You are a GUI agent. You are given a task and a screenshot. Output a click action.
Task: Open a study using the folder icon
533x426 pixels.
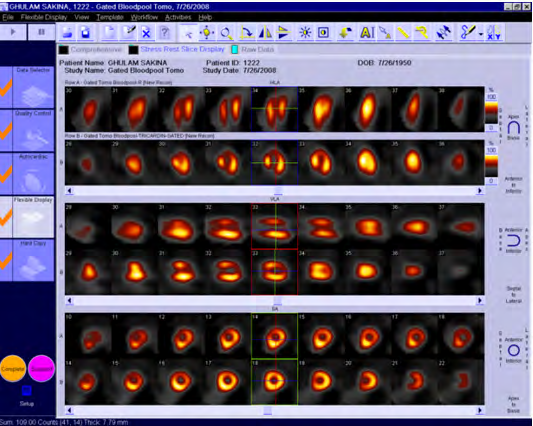pos(67,33)
